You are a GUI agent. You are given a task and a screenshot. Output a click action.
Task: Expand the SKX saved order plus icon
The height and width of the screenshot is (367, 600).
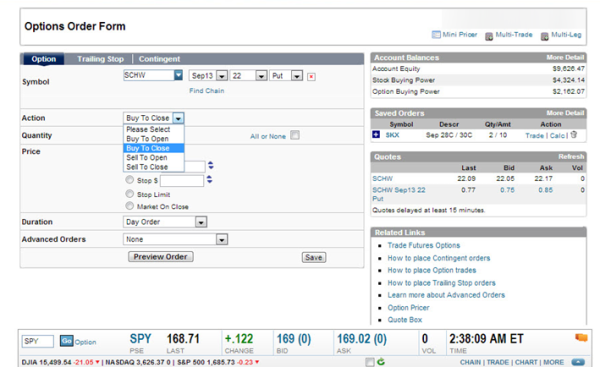[376, 134]
